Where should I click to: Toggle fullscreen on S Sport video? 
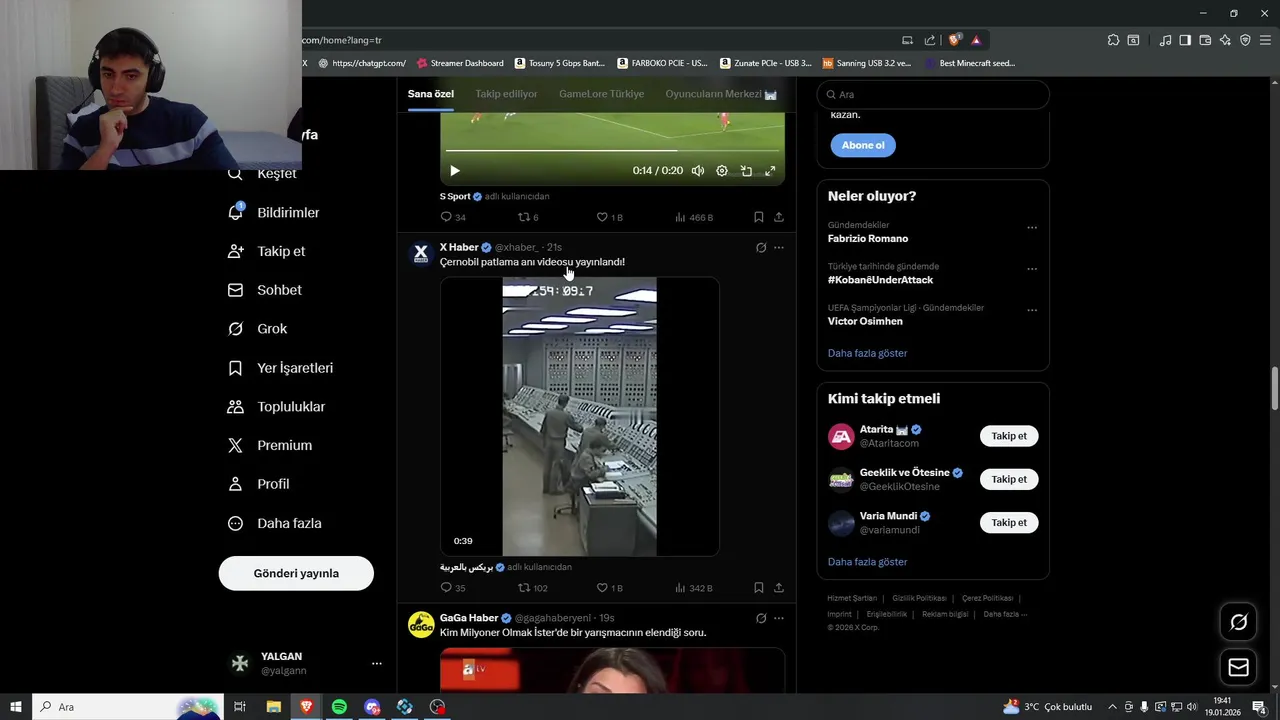coord(770,171)
